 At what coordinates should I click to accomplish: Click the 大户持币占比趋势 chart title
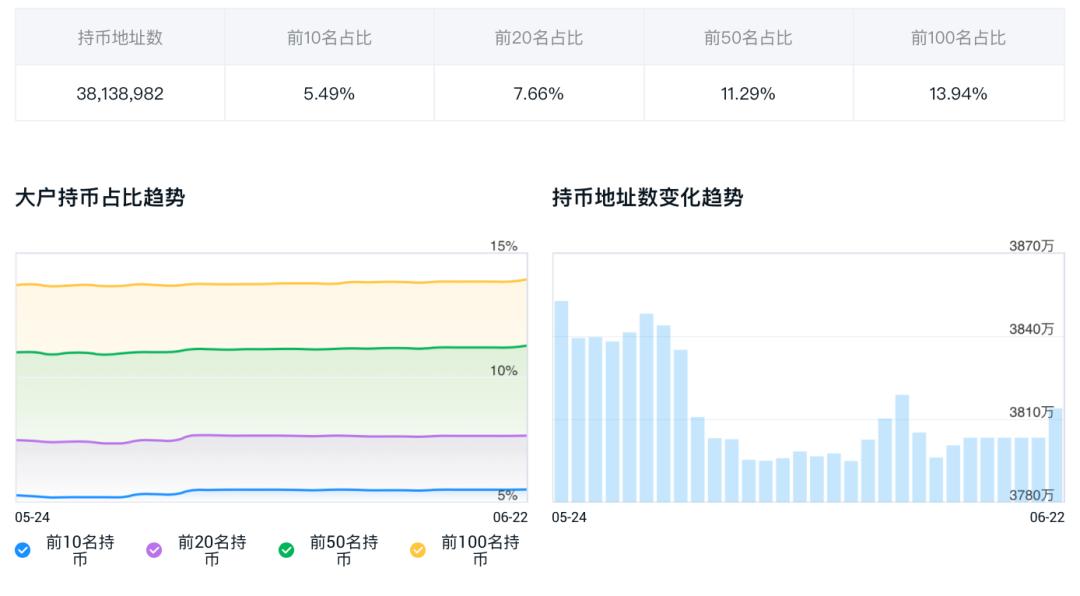100,198
